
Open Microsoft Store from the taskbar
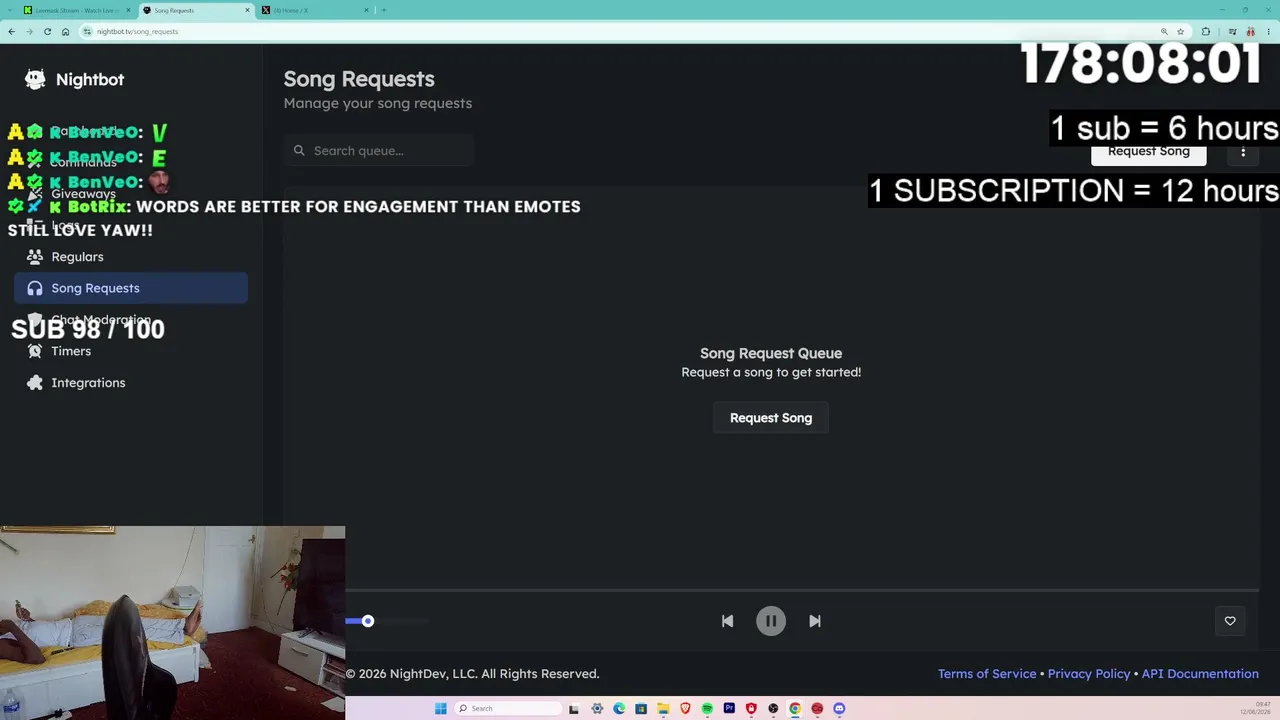point(641,708)
